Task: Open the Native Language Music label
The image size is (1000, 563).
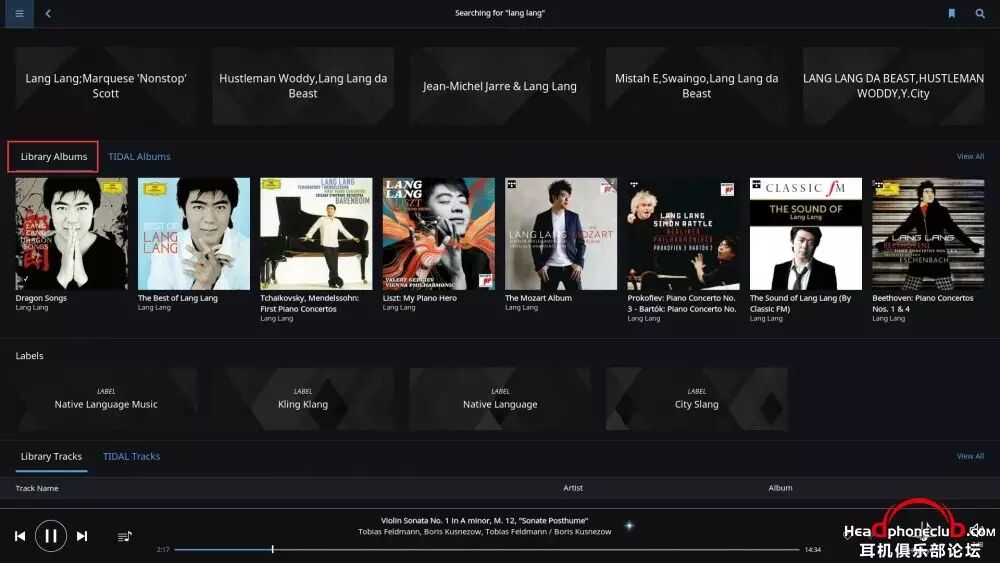Action: point(106,398)
